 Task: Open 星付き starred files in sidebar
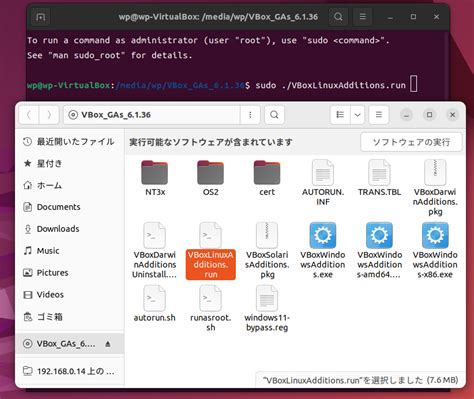tap(69, 163)
